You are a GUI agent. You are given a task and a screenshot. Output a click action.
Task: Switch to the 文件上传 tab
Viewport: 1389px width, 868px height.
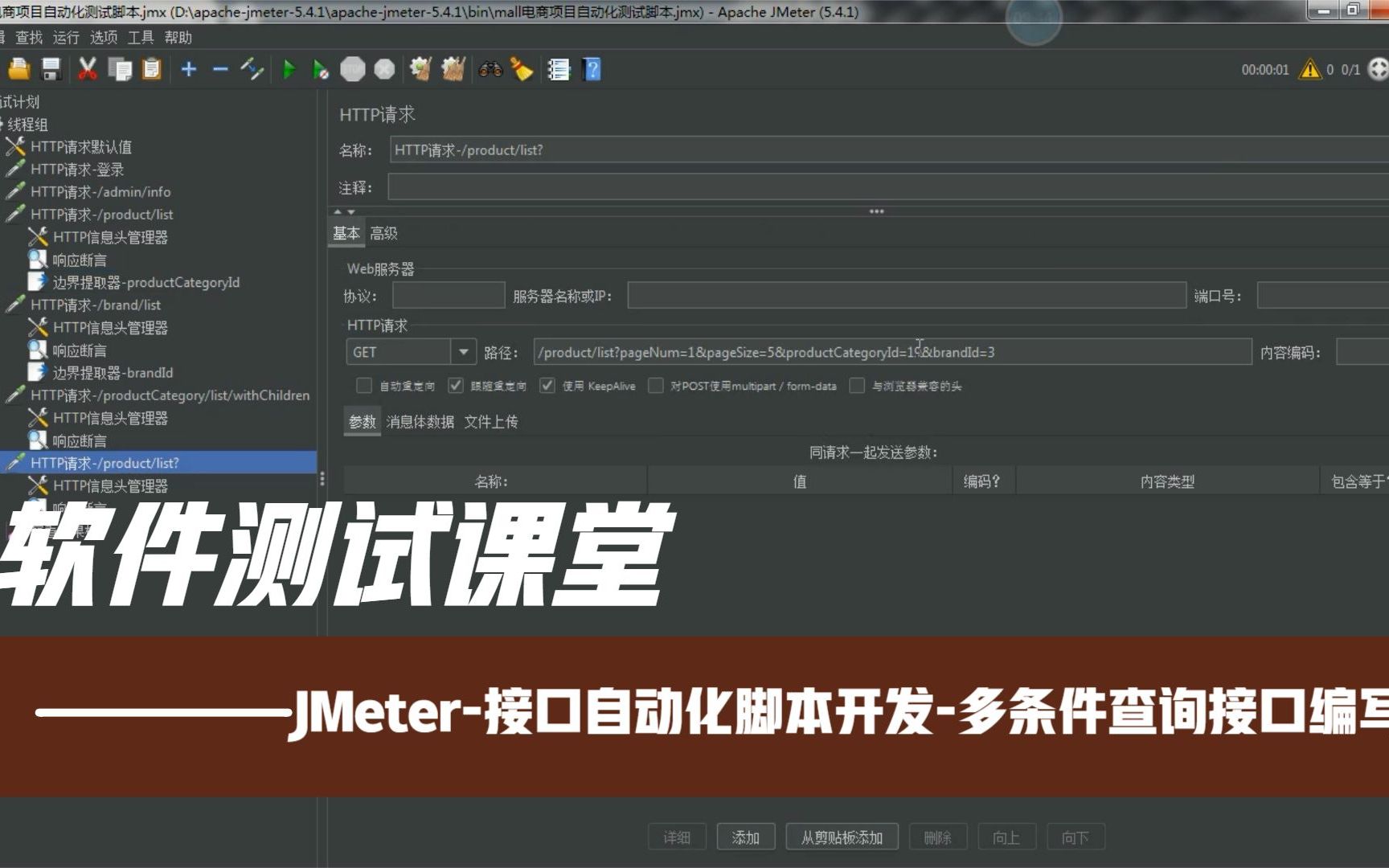(x=491, y=422)
